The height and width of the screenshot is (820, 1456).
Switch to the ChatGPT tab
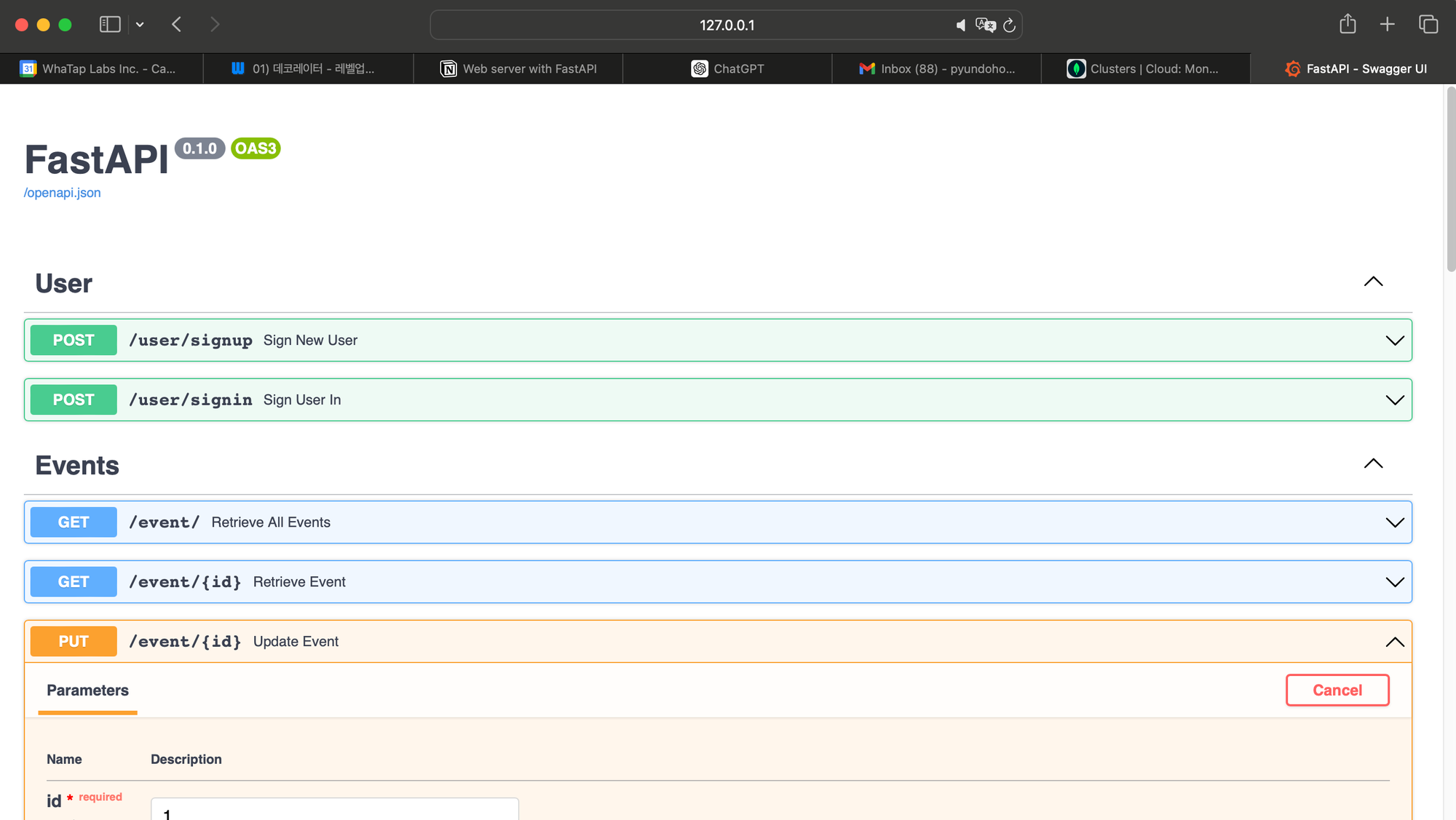coord(727,68)
